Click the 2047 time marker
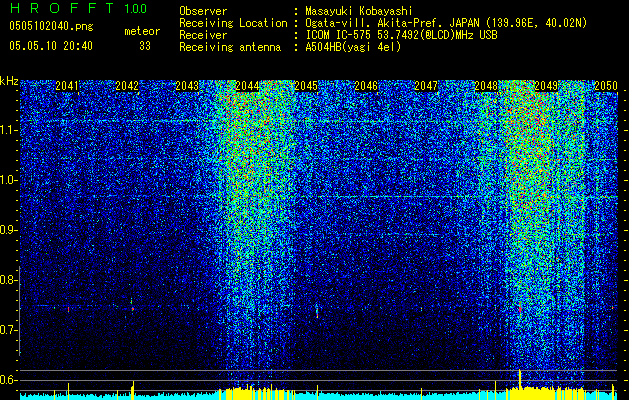629x400 pixels. pos(426,86)
